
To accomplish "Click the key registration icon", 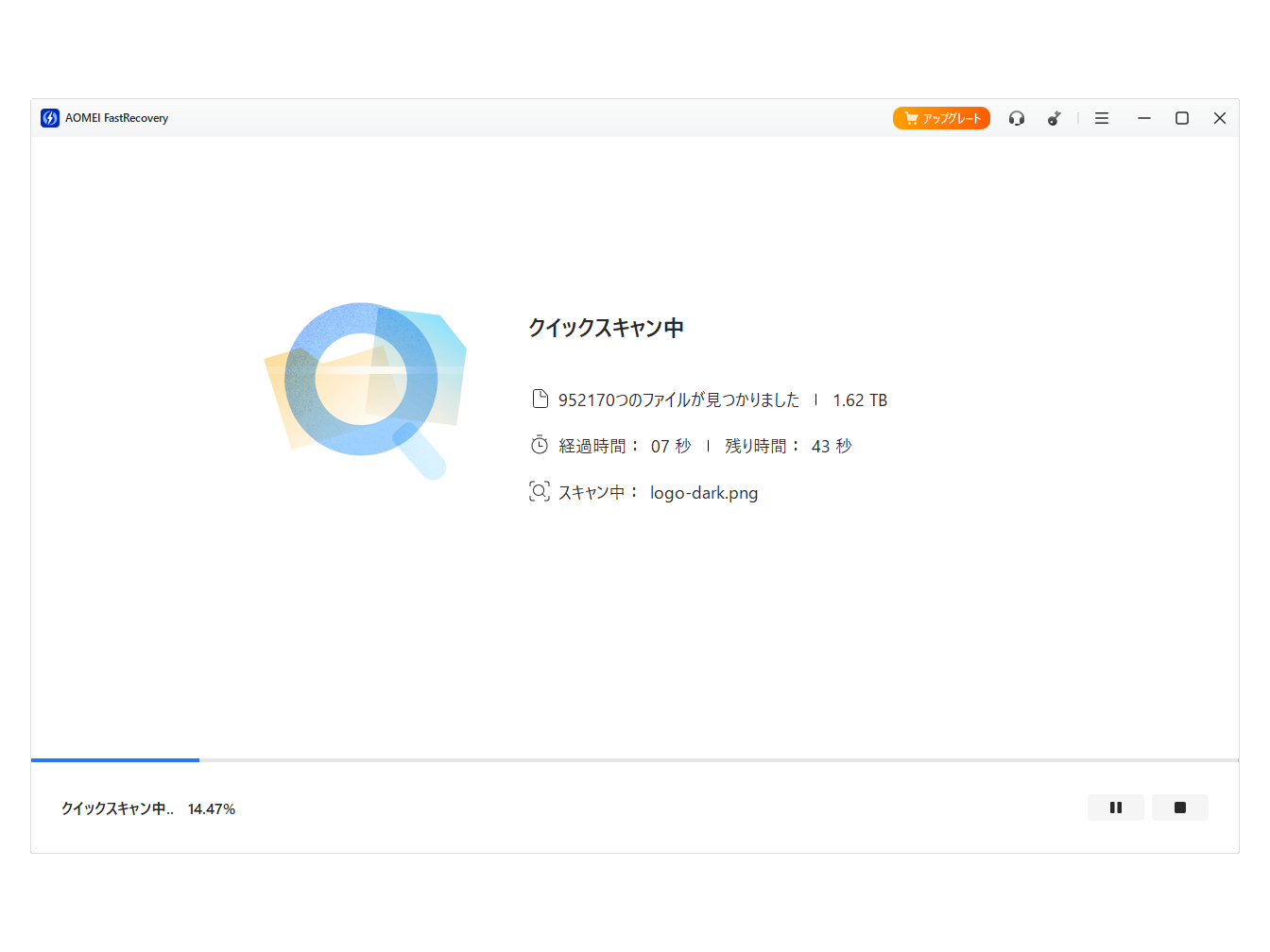I will point(1055,118).
